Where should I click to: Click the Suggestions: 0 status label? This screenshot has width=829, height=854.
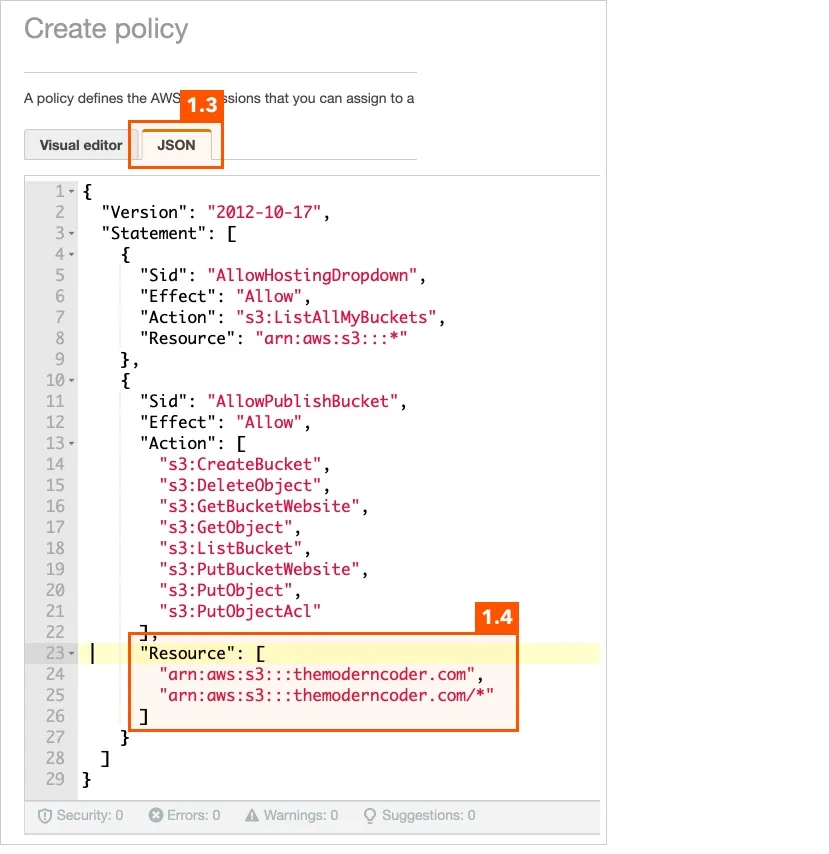click(x=429, y=815)
